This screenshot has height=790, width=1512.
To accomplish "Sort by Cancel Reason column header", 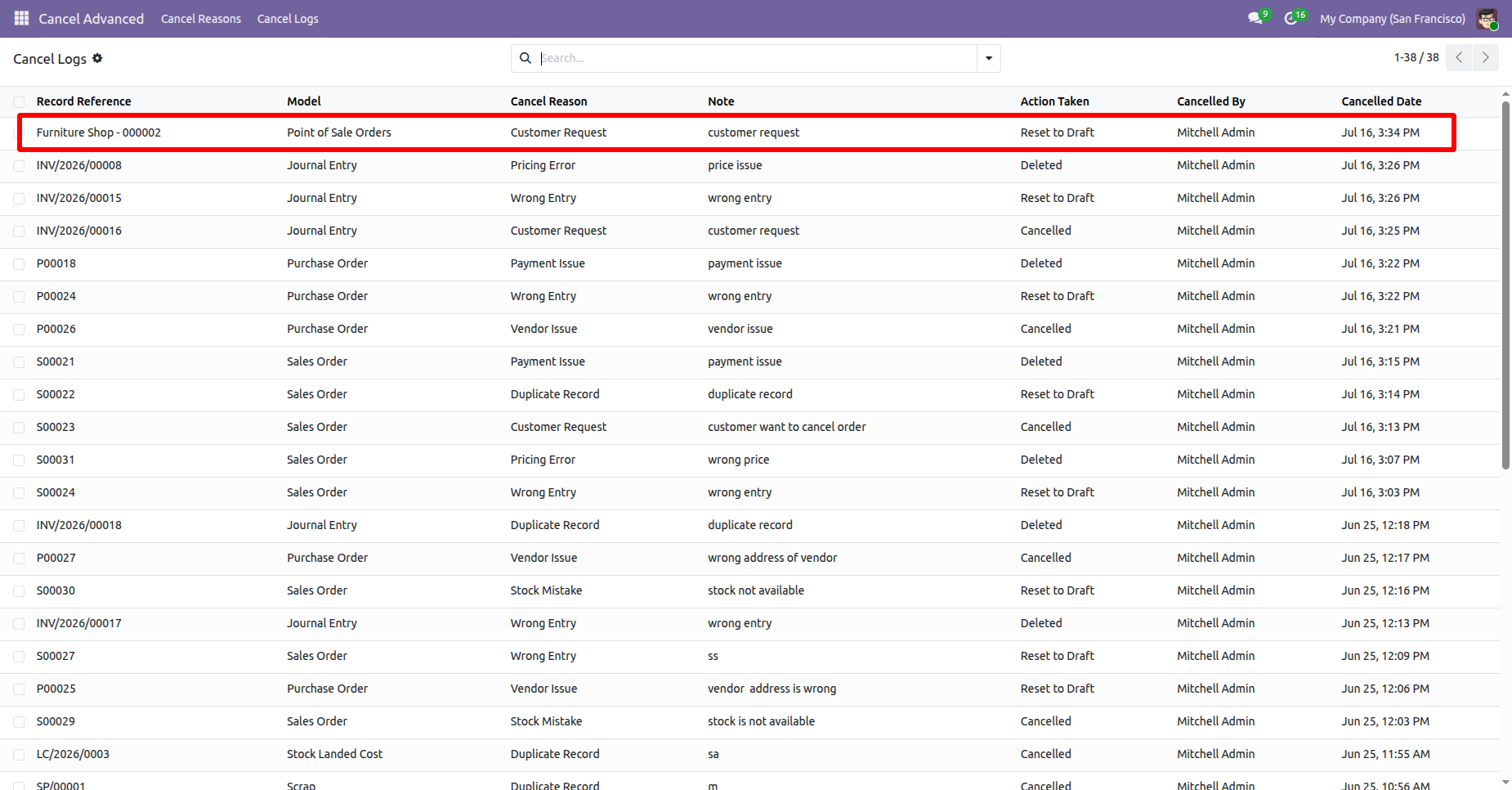I will pos(548,101).
